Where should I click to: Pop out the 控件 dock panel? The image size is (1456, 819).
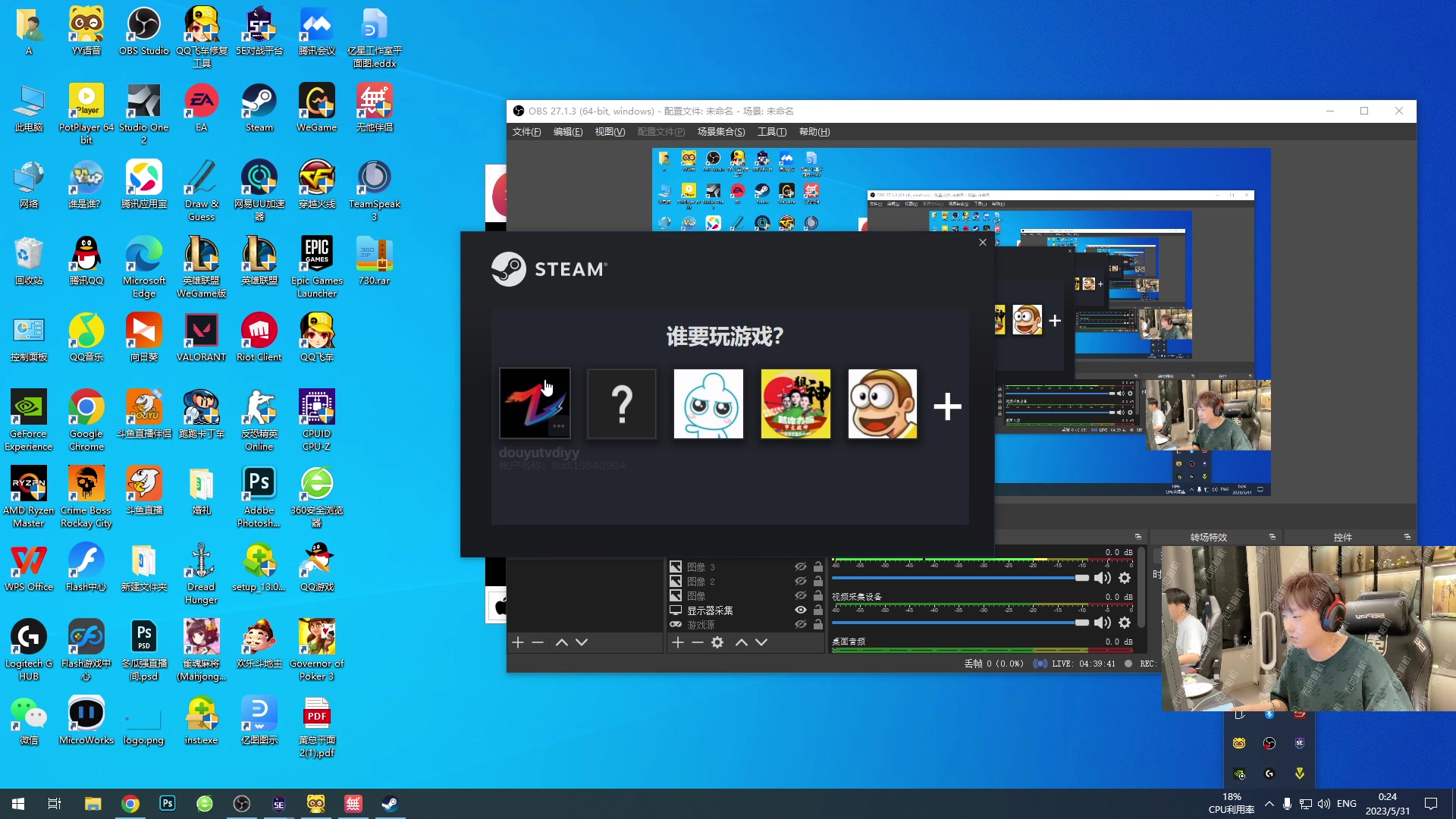[1407, 537]
